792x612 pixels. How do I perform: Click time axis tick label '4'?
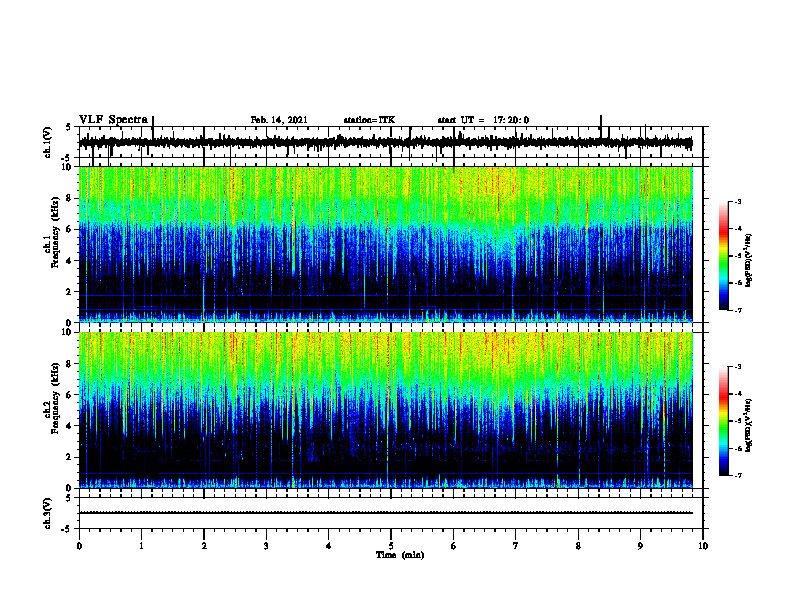click(329, 546)
